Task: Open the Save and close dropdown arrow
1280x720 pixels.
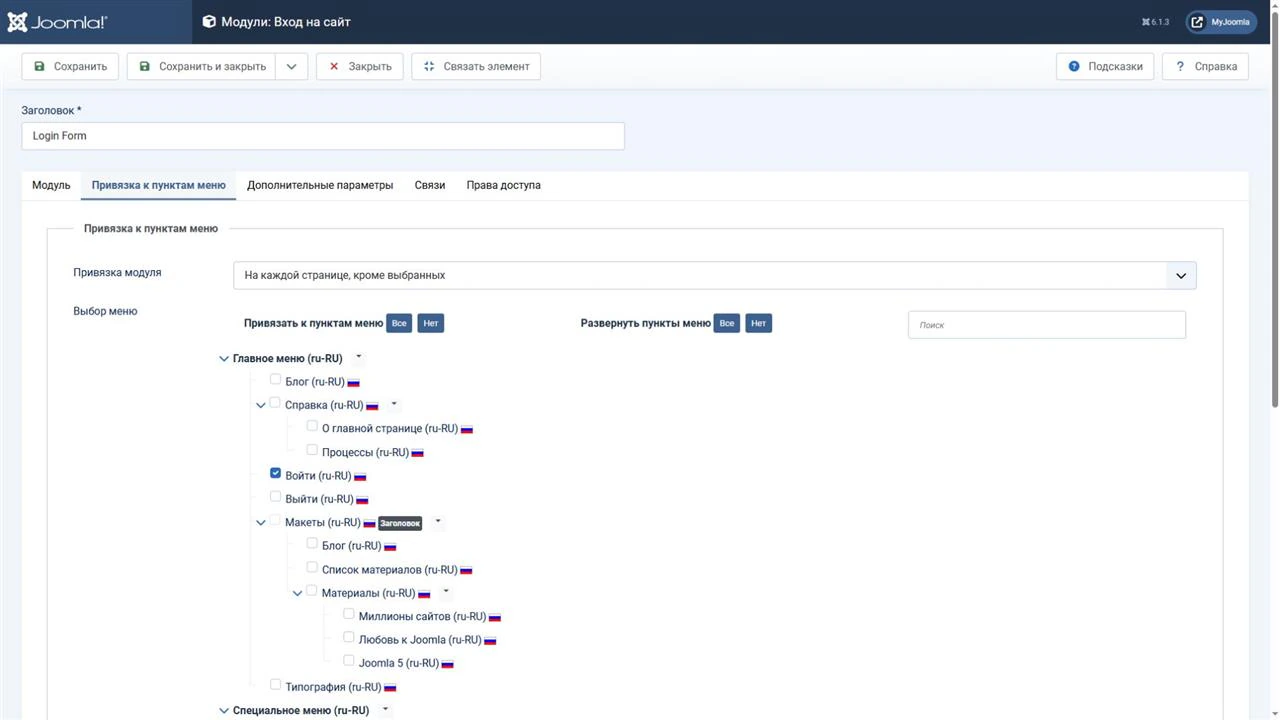Action: 291,67
